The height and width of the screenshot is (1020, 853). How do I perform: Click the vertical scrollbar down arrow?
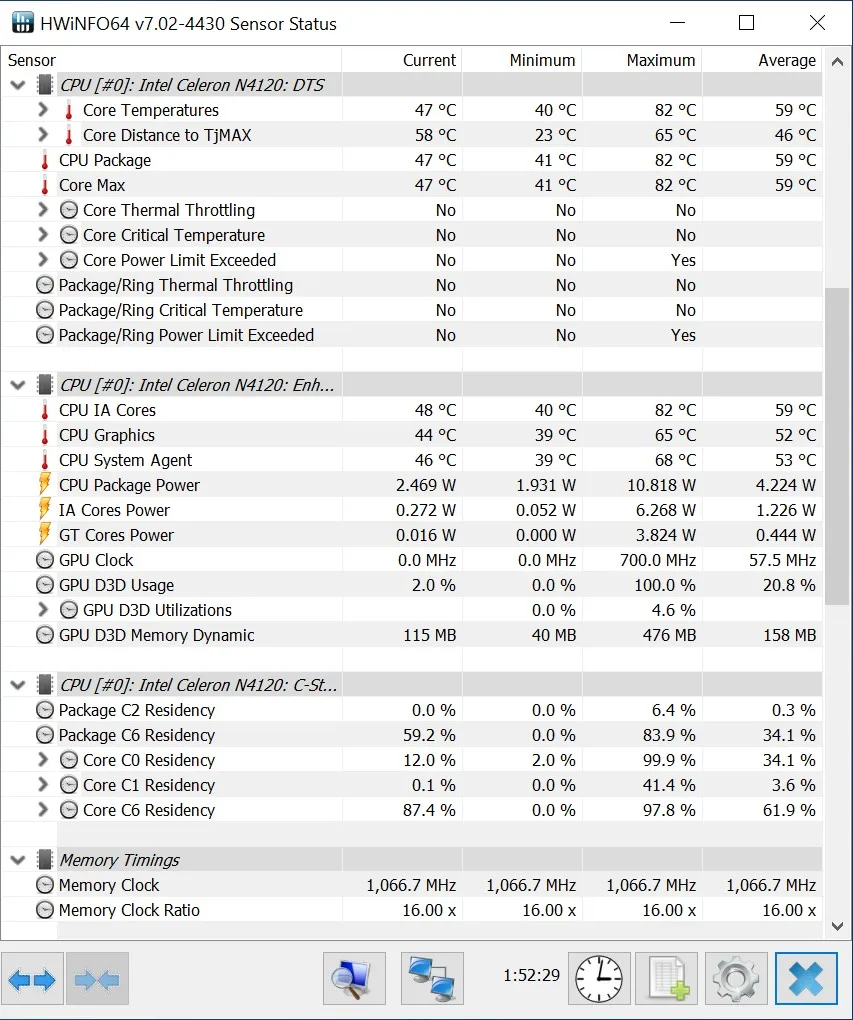(838, 927)
